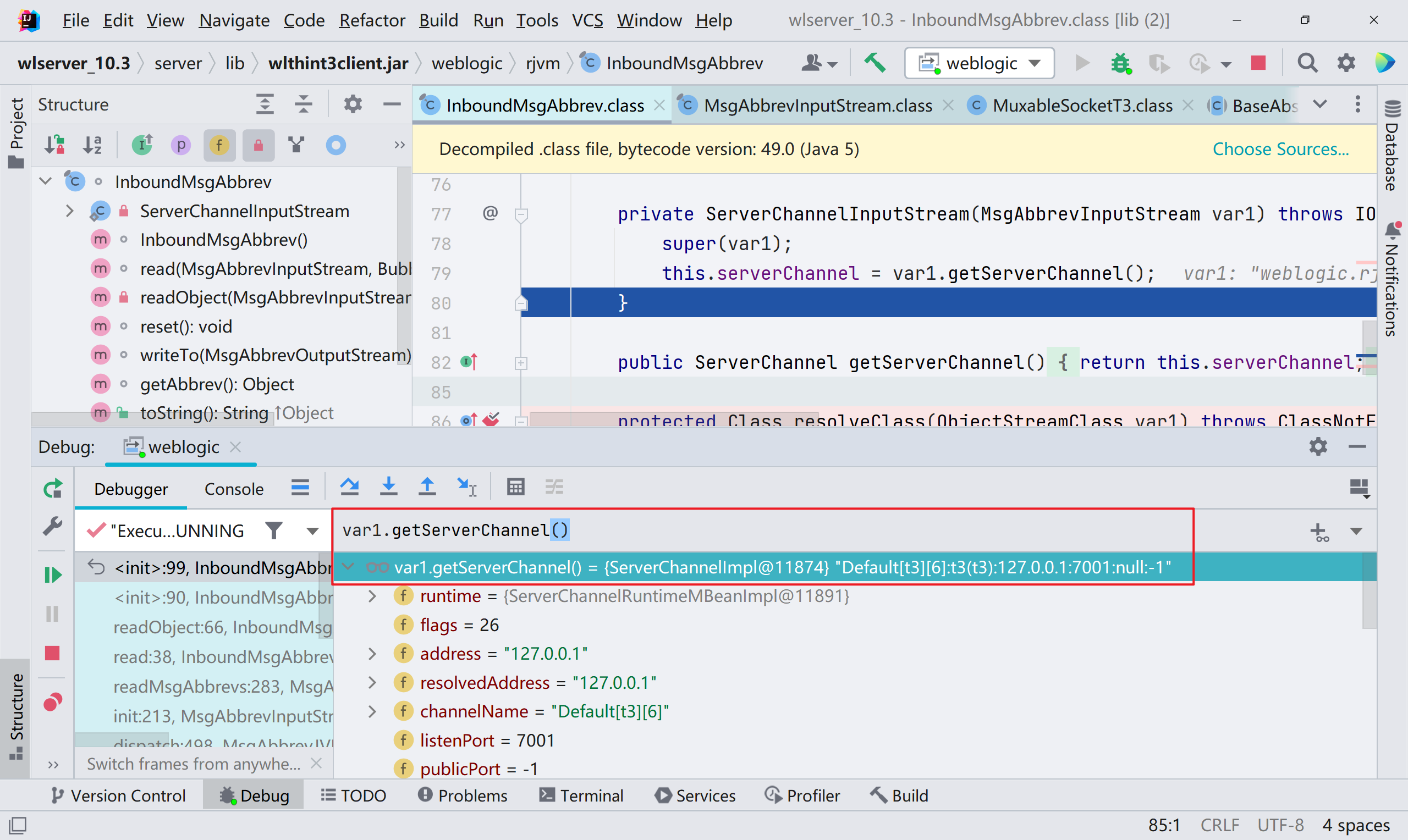Open Profiler tool window button
1408x840 pixels.
point(802,795)
